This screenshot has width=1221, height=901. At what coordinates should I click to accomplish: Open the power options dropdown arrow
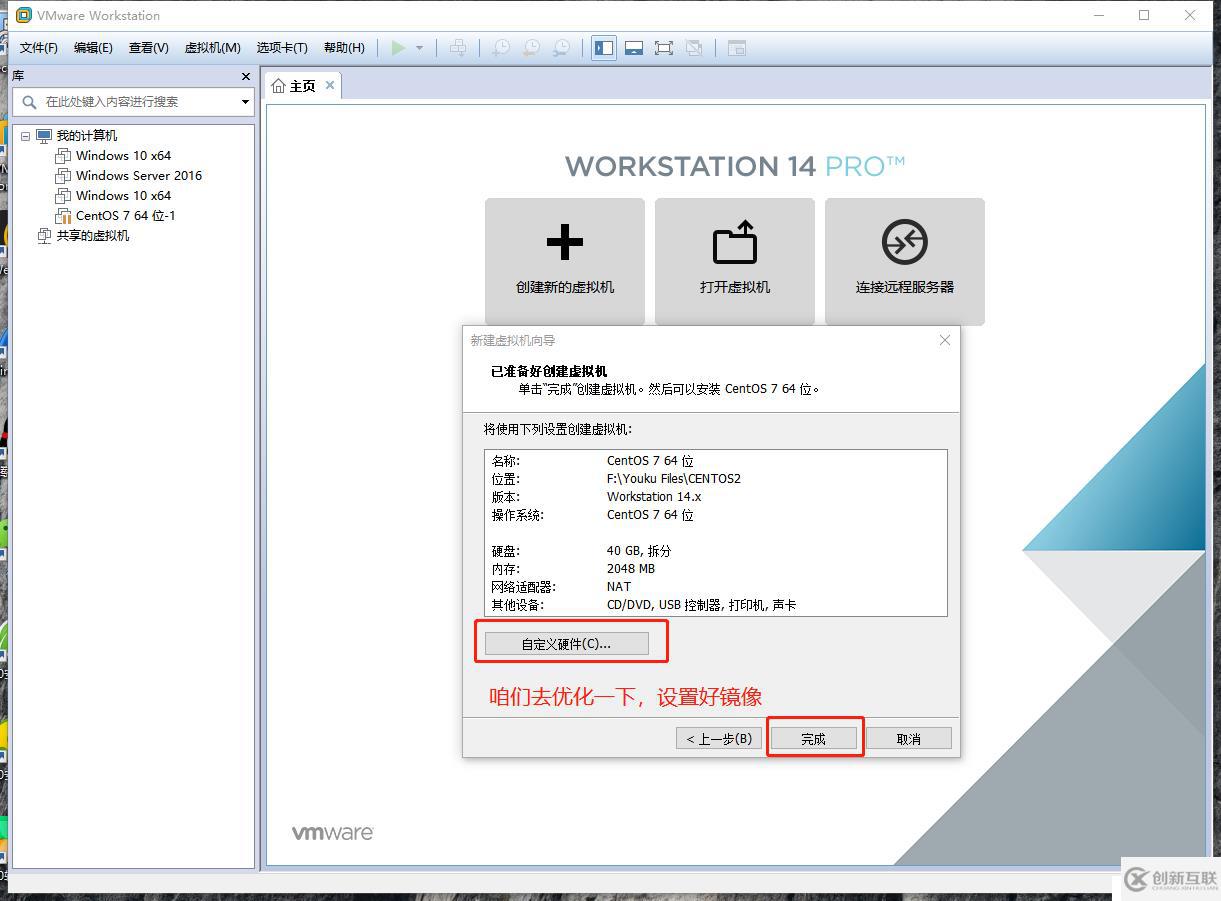[x=419, y=48]
